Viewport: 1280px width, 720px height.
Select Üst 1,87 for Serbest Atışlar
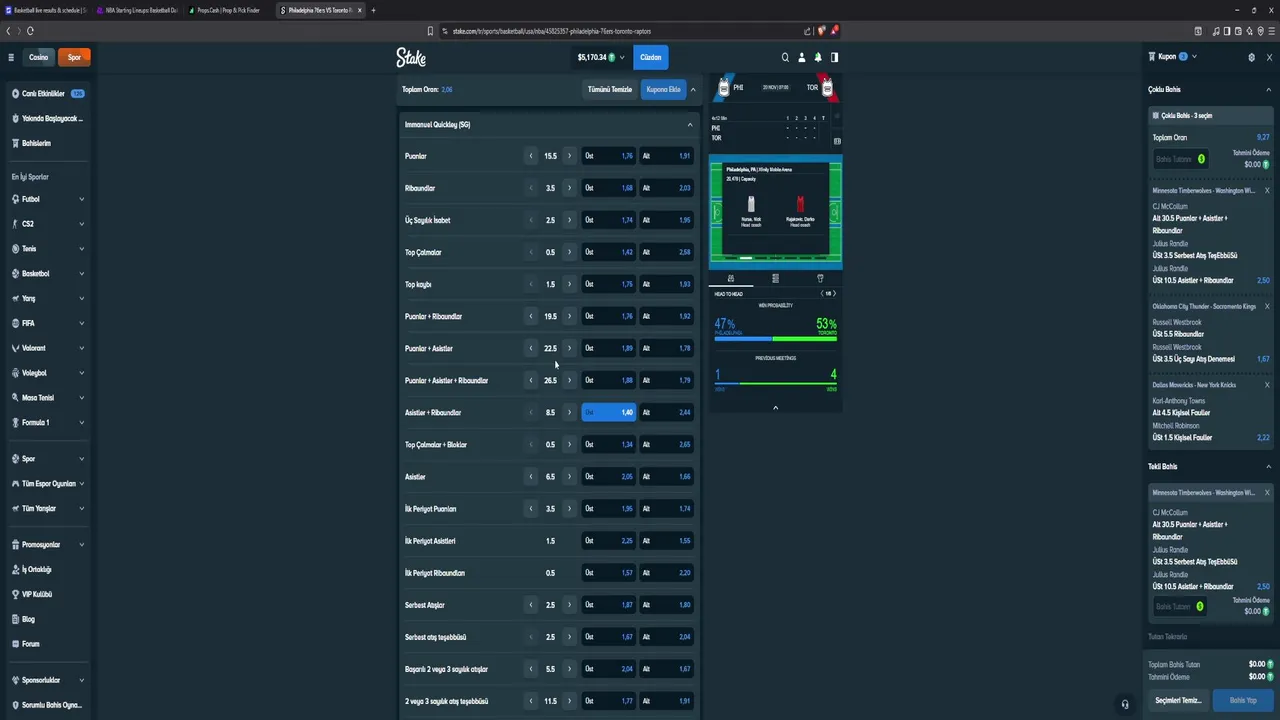click(x=609, y=605)
